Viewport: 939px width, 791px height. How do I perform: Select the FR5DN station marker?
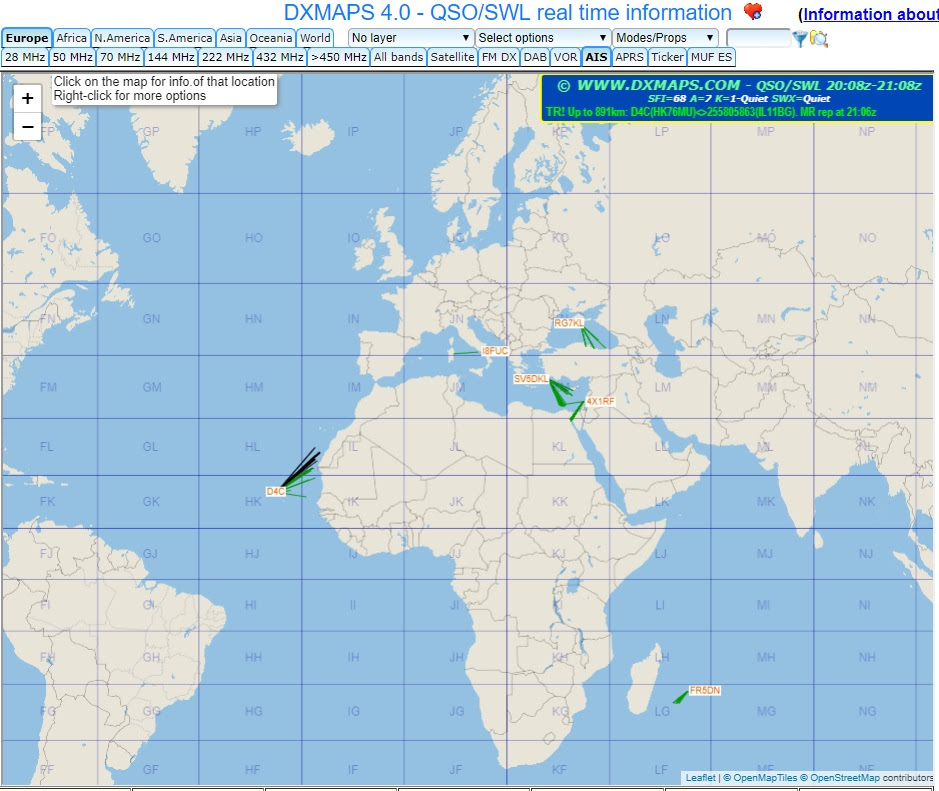[x=705, y=690]
